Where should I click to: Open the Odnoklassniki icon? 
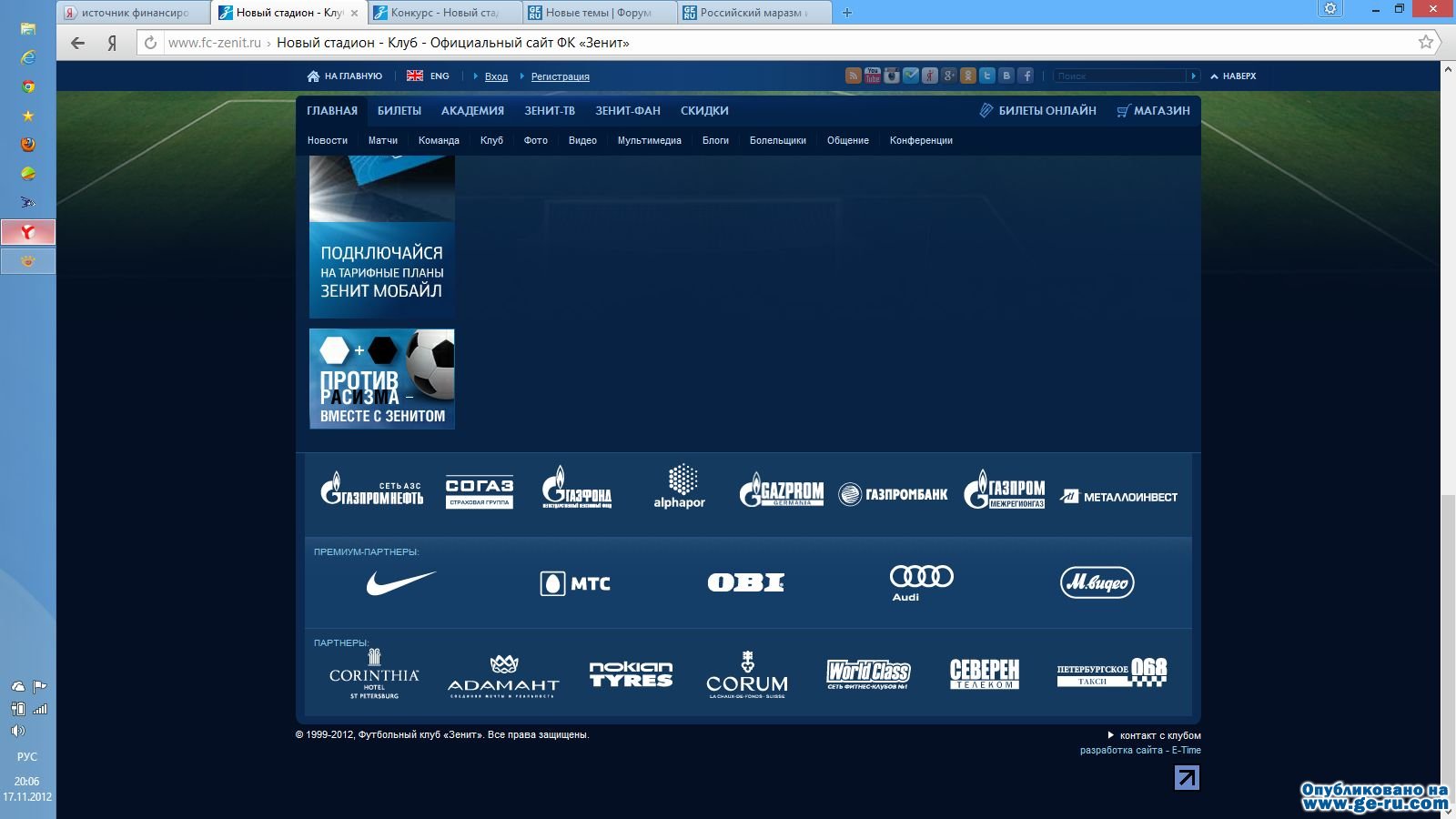968,76
